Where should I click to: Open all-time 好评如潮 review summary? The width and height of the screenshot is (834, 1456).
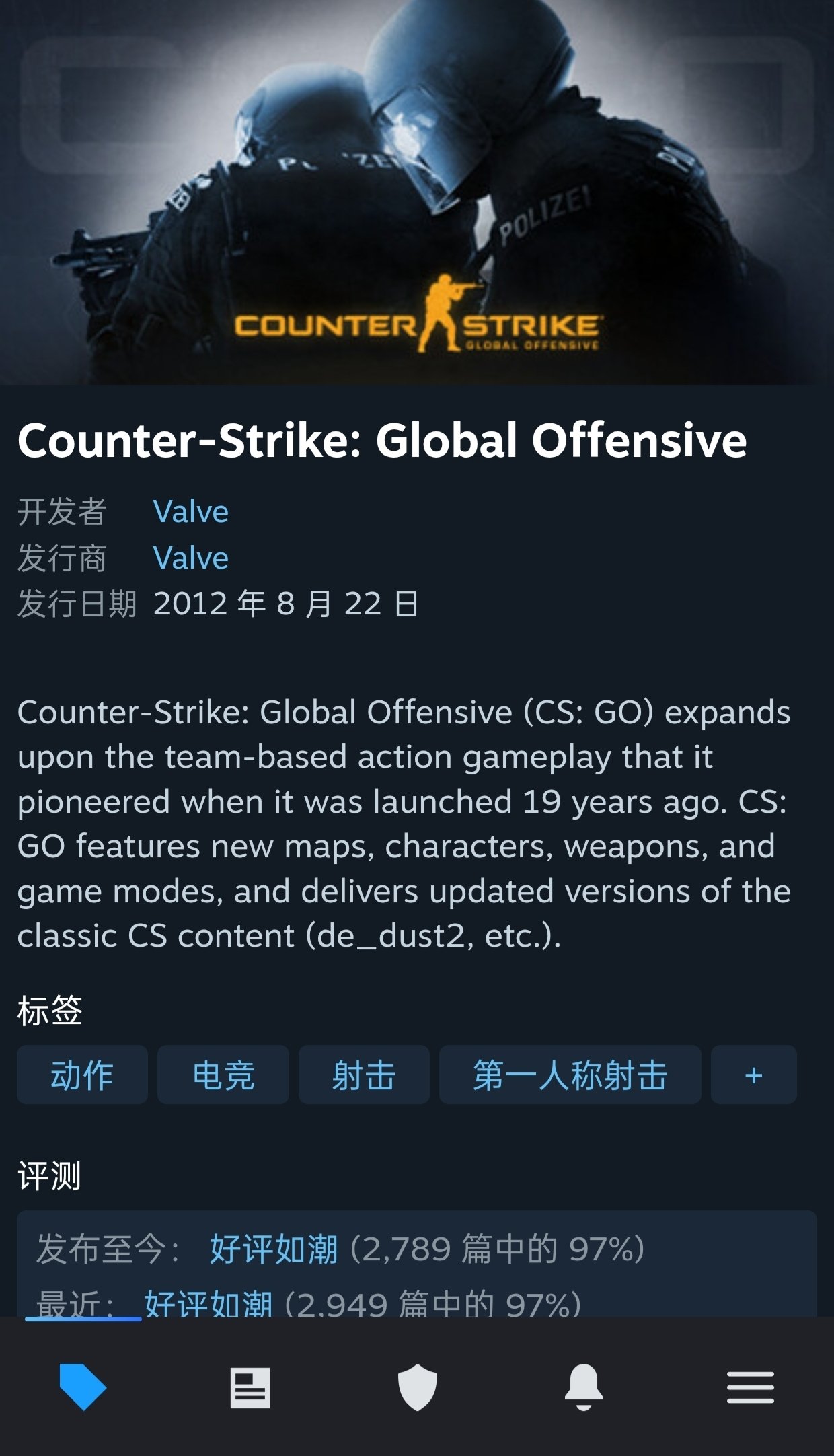[x=274, y=1249]
